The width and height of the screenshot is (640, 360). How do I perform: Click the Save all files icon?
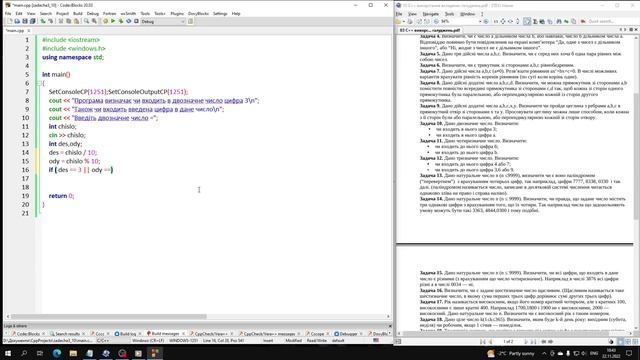point(33,21)
